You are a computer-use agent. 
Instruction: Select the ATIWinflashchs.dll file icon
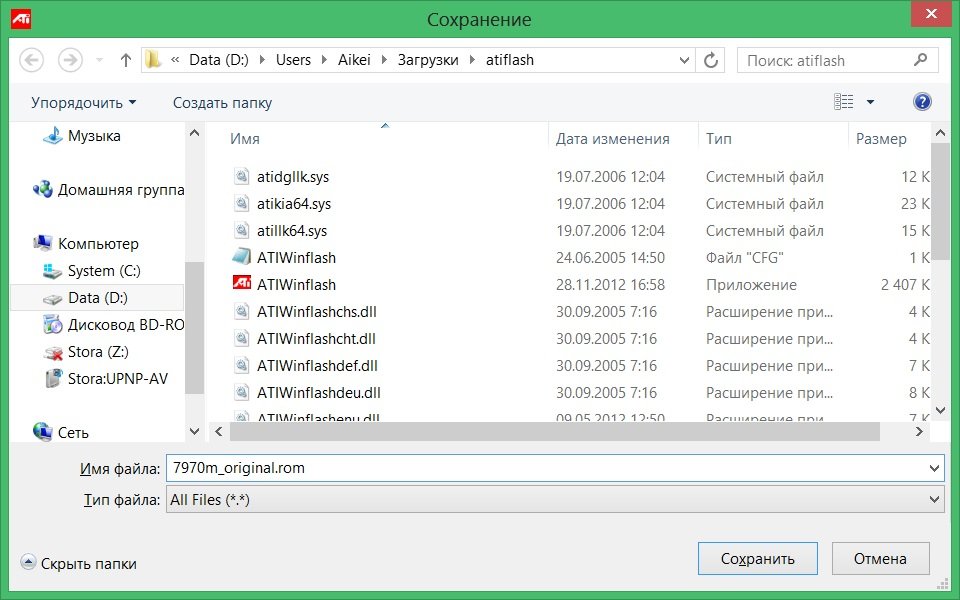[x=242, y=311]
